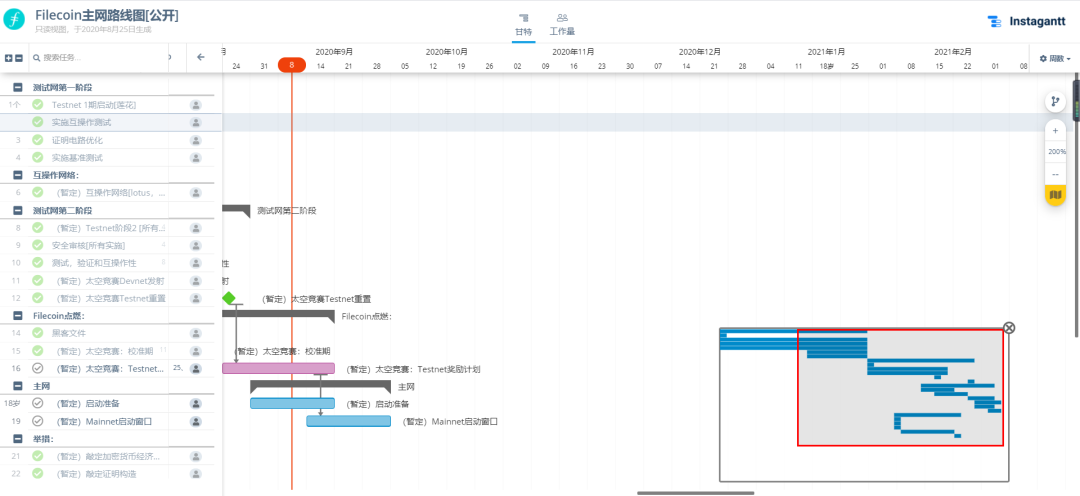This screenshot has width=1080, height=496.
Task: Click assignee icon for 安全审核 row
Action: pyautogui.click(x=196, y=245)
